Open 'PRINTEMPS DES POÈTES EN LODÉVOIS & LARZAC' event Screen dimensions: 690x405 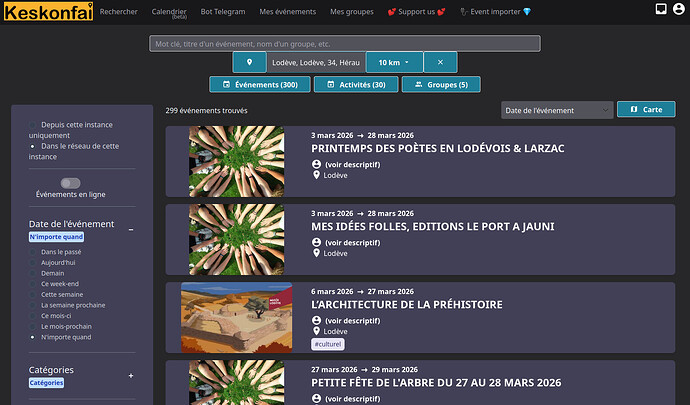pos(437,148)
